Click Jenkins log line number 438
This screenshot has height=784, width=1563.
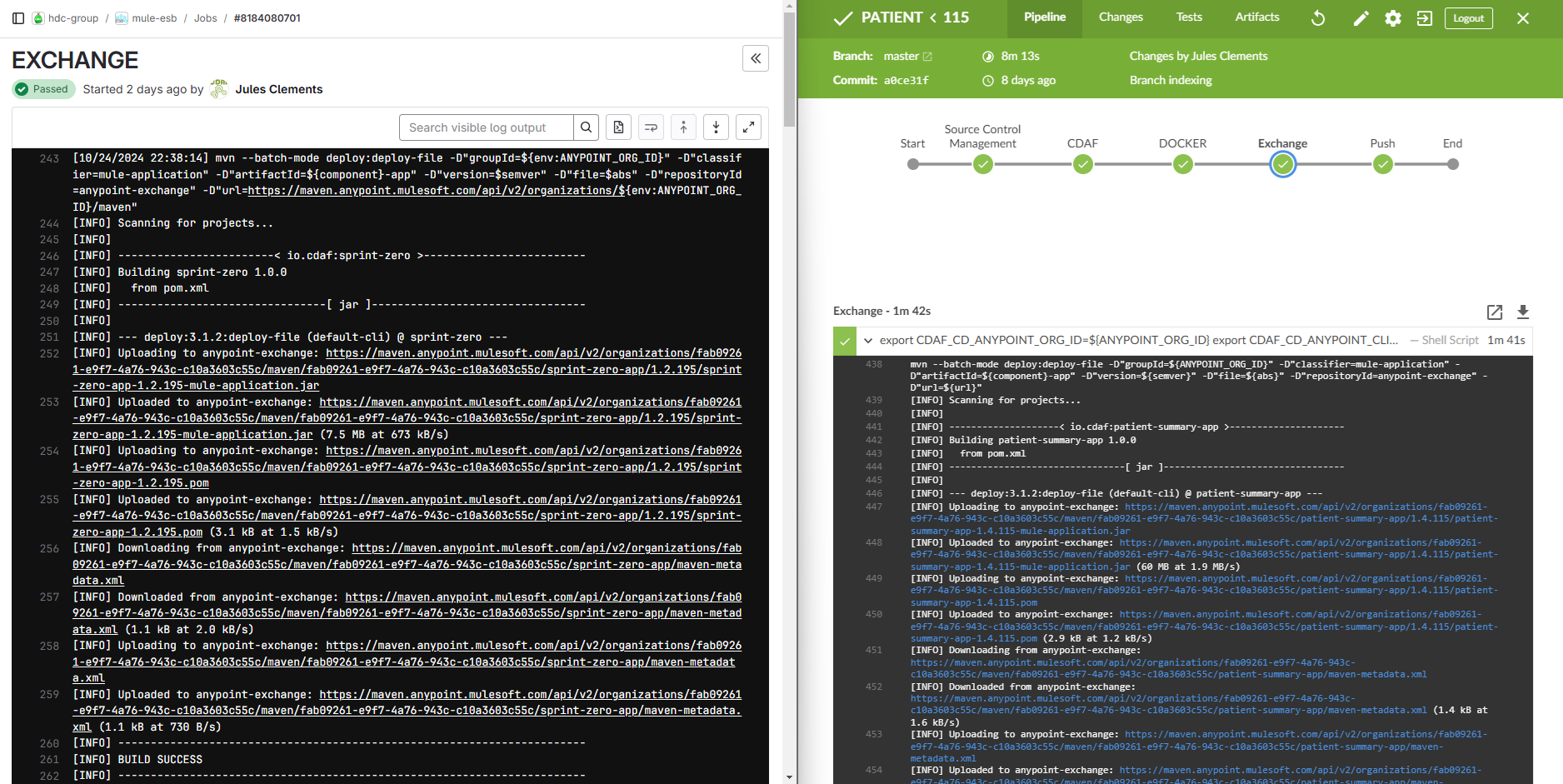click(873, 364)
